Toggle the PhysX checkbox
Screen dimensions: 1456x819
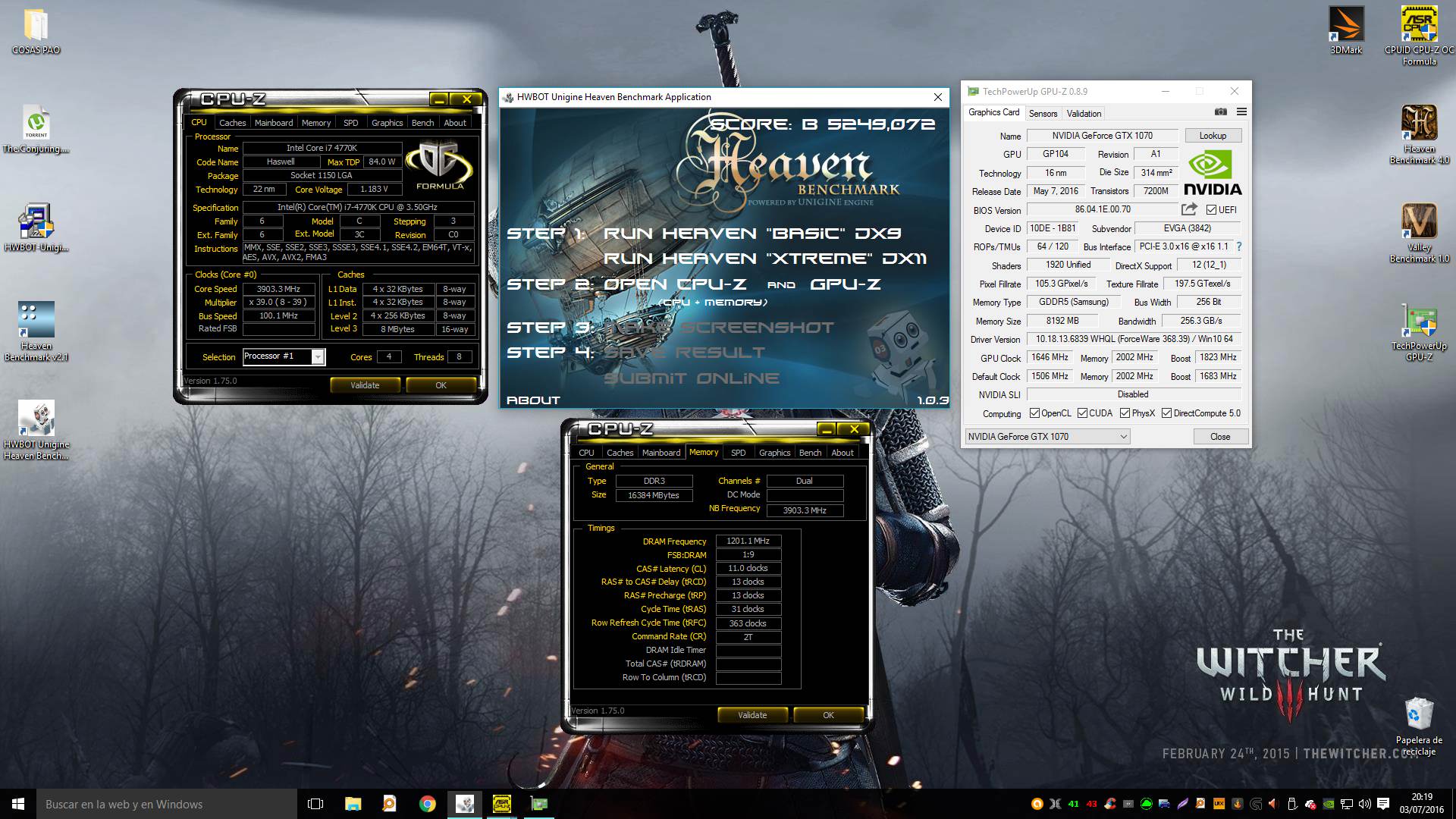[x=1125, y=413]
